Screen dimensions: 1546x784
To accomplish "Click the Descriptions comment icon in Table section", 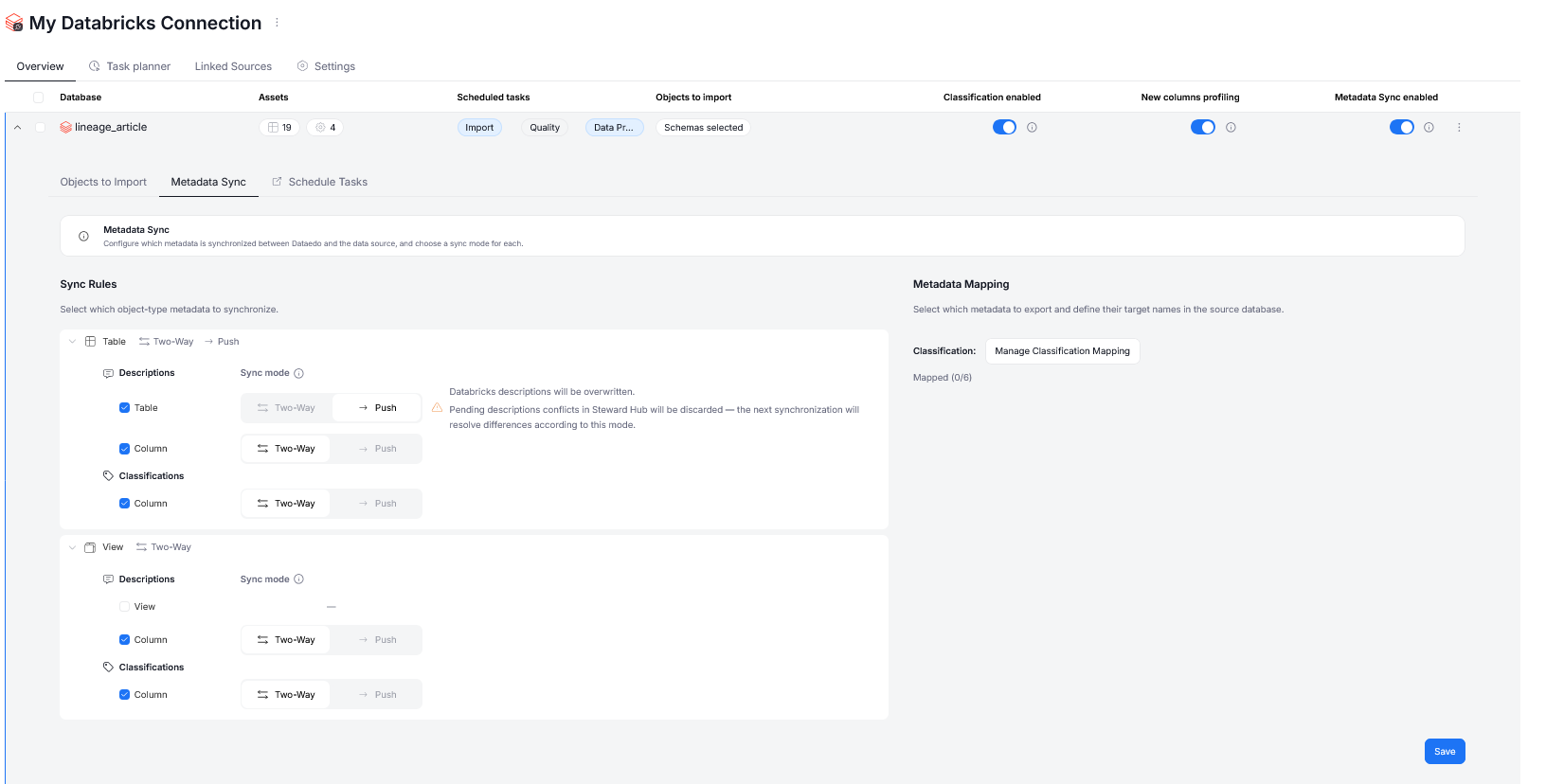I will pos(108,373).
